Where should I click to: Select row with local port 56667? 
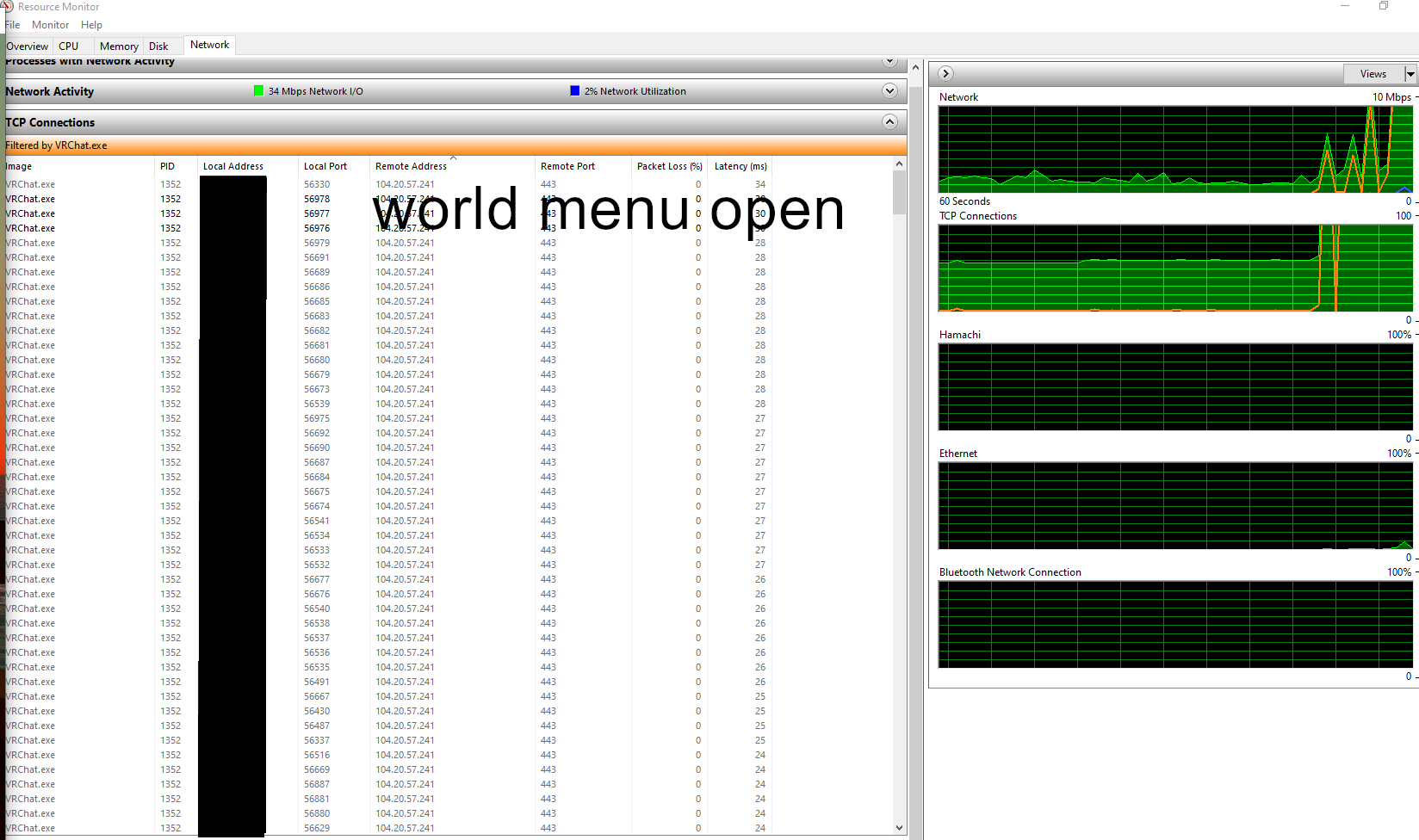tap(448, 696)
